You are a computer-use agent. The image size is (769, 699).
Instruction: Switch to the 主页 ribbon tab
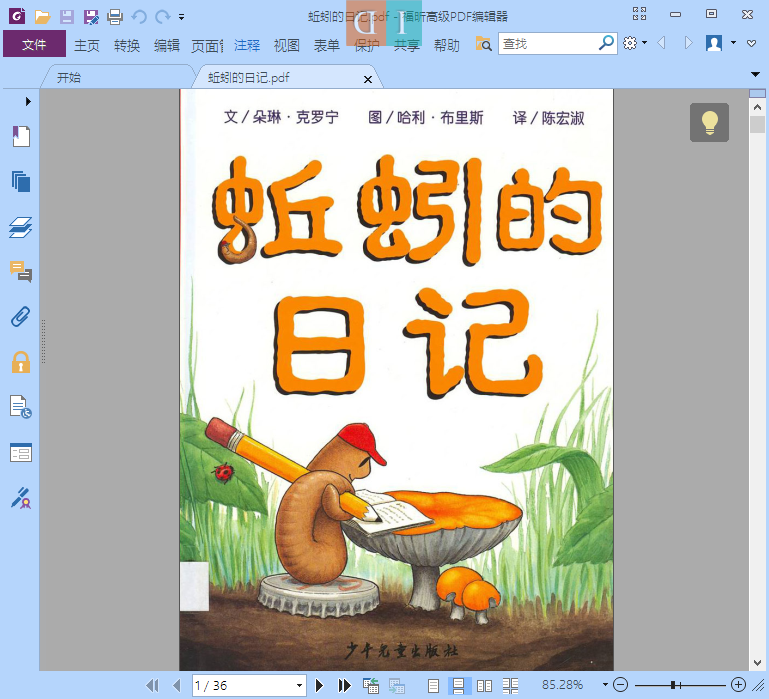click(87, 45)
